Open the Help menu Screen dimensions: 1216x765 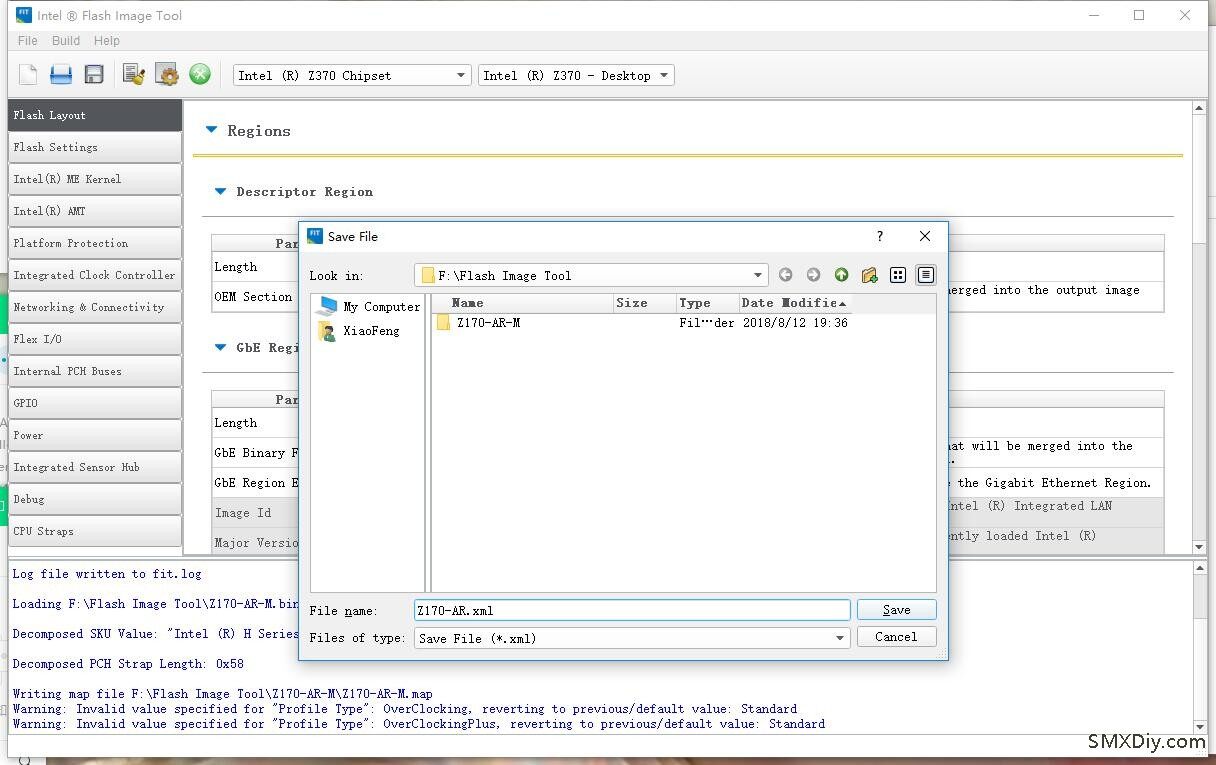pos(107,41)
